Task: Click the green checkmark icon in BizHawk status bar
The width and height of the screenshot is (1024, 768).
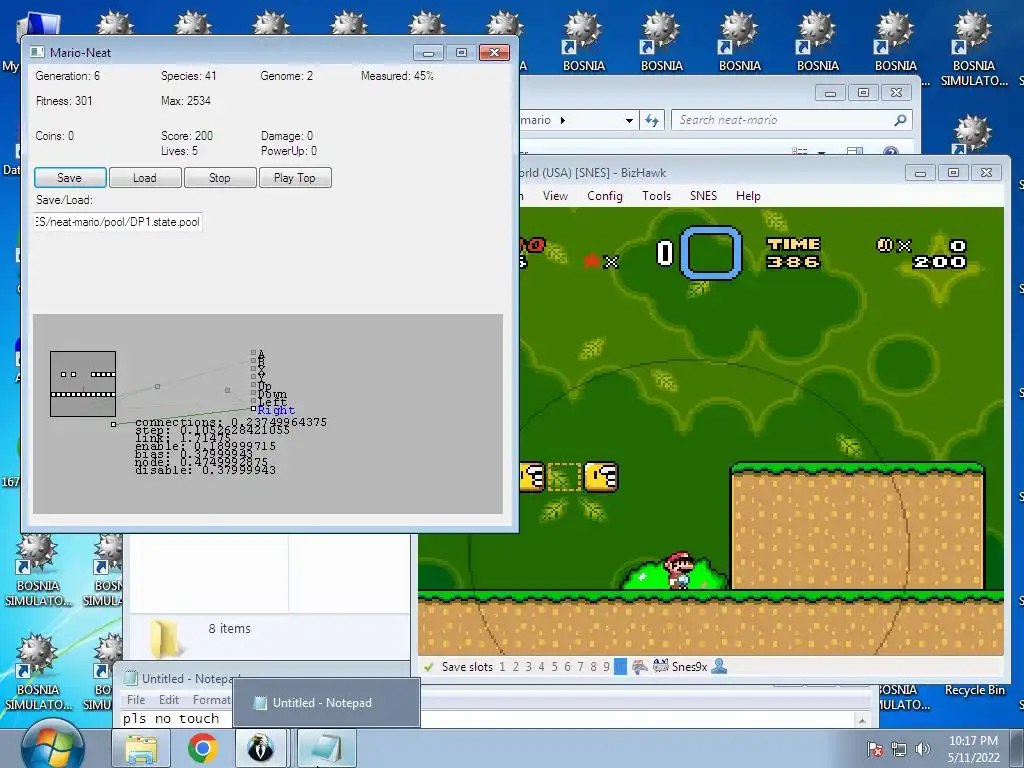Action: pyautogui.click(x=428, y=667)
